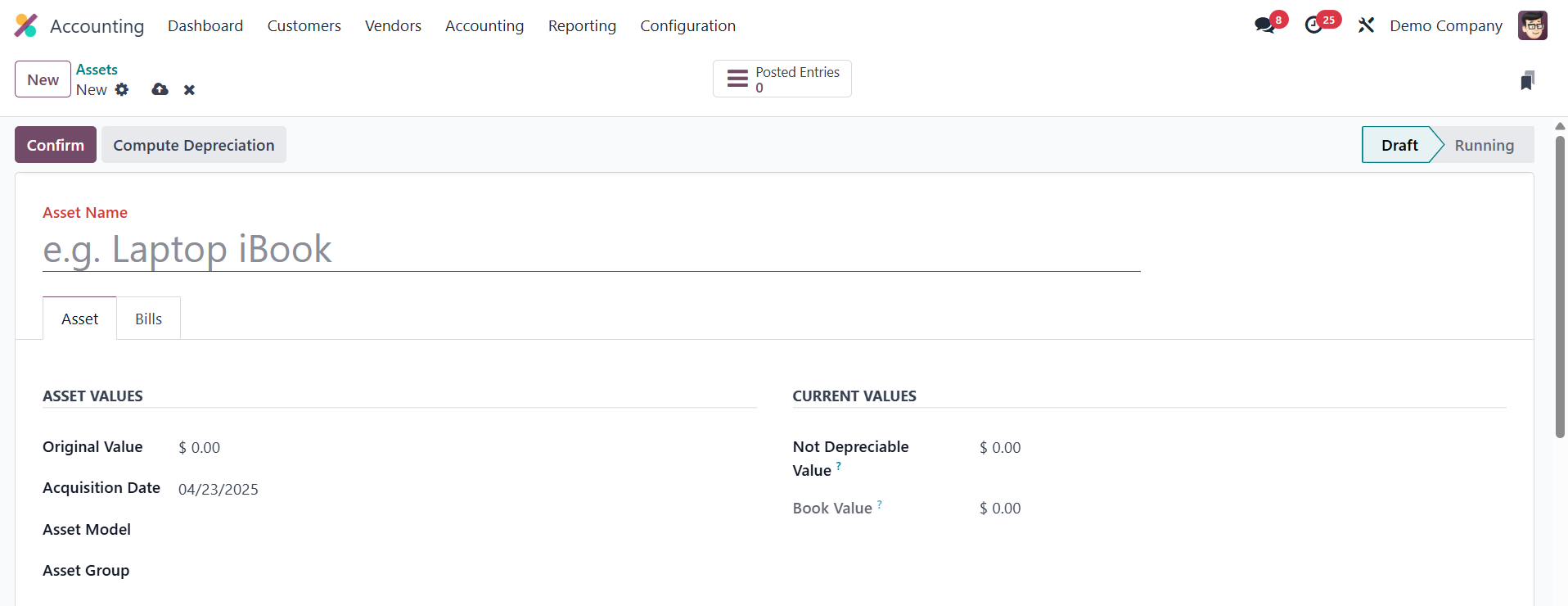Click Compute Depreciation button
This screenshot has height=606, width=1568.
click(194, 145)
